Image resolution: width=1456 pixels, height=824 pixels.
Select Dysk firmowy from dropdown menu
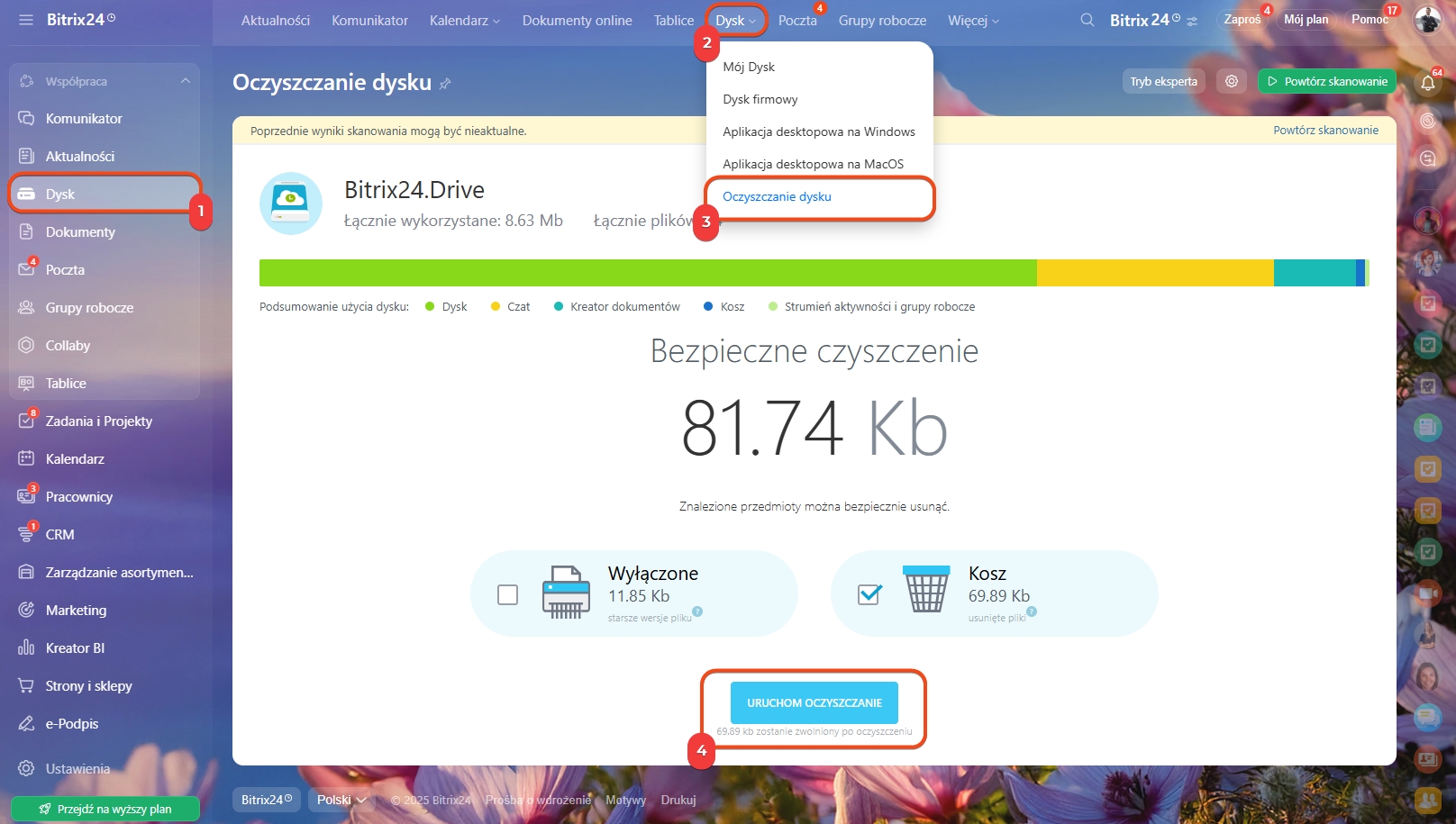pos(760,99)
